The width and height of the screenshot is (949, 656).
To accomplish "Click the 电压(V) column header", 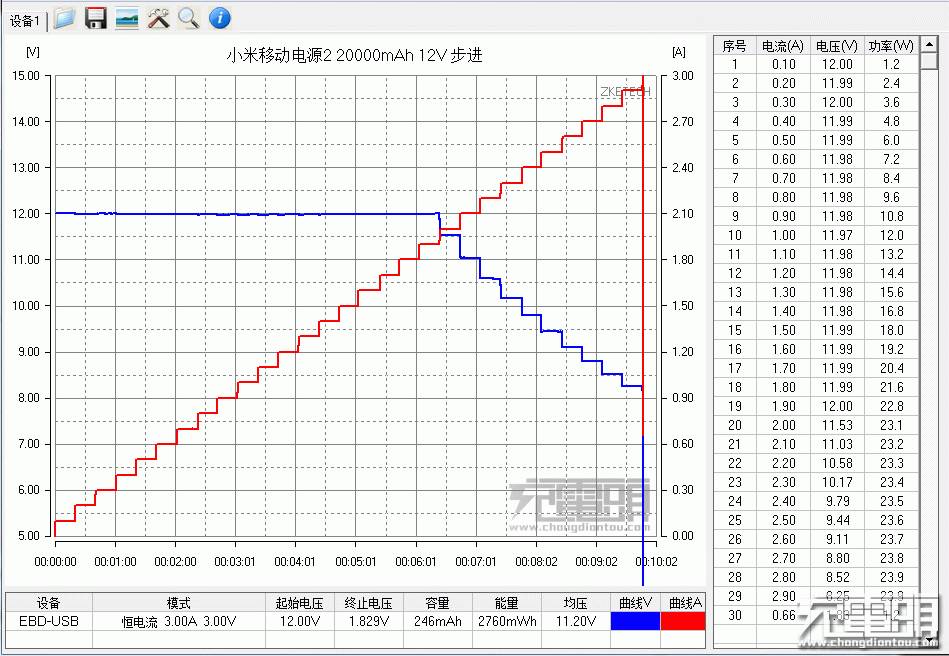I will pos(837,46).
